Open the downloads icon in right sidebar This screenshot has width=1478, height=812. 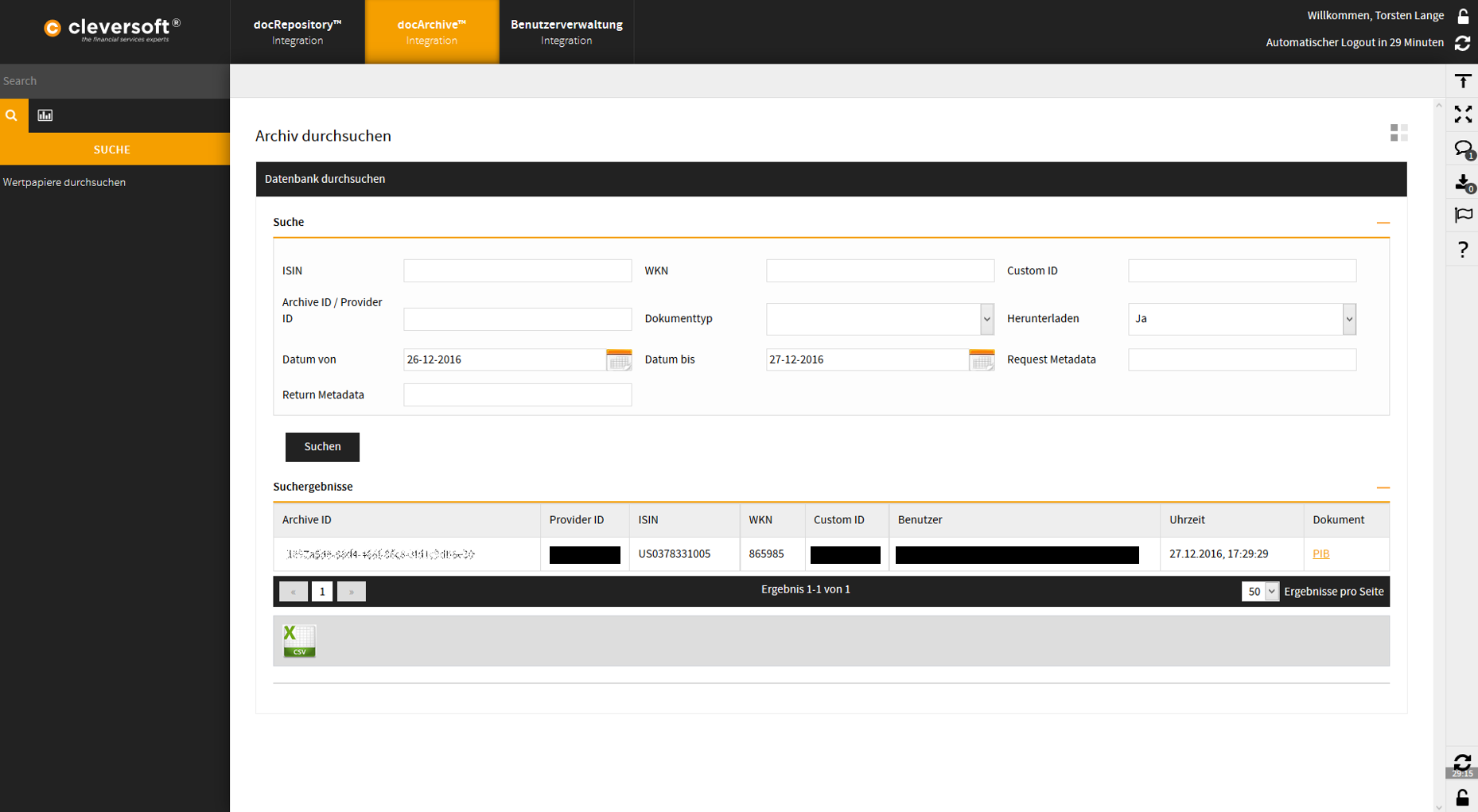[x=1462, y=183]
